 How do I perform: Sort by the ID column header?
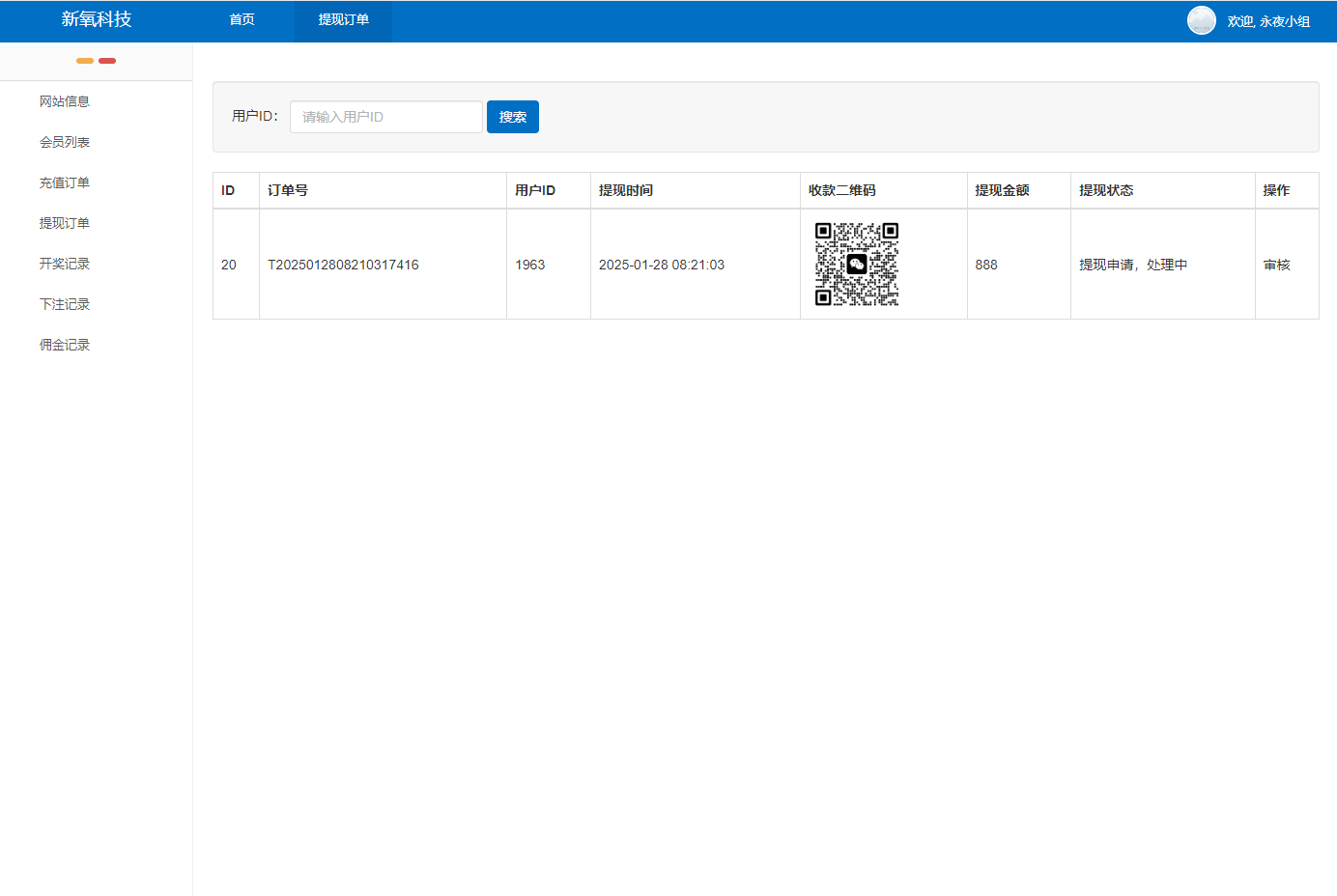(x=229, y=190)
